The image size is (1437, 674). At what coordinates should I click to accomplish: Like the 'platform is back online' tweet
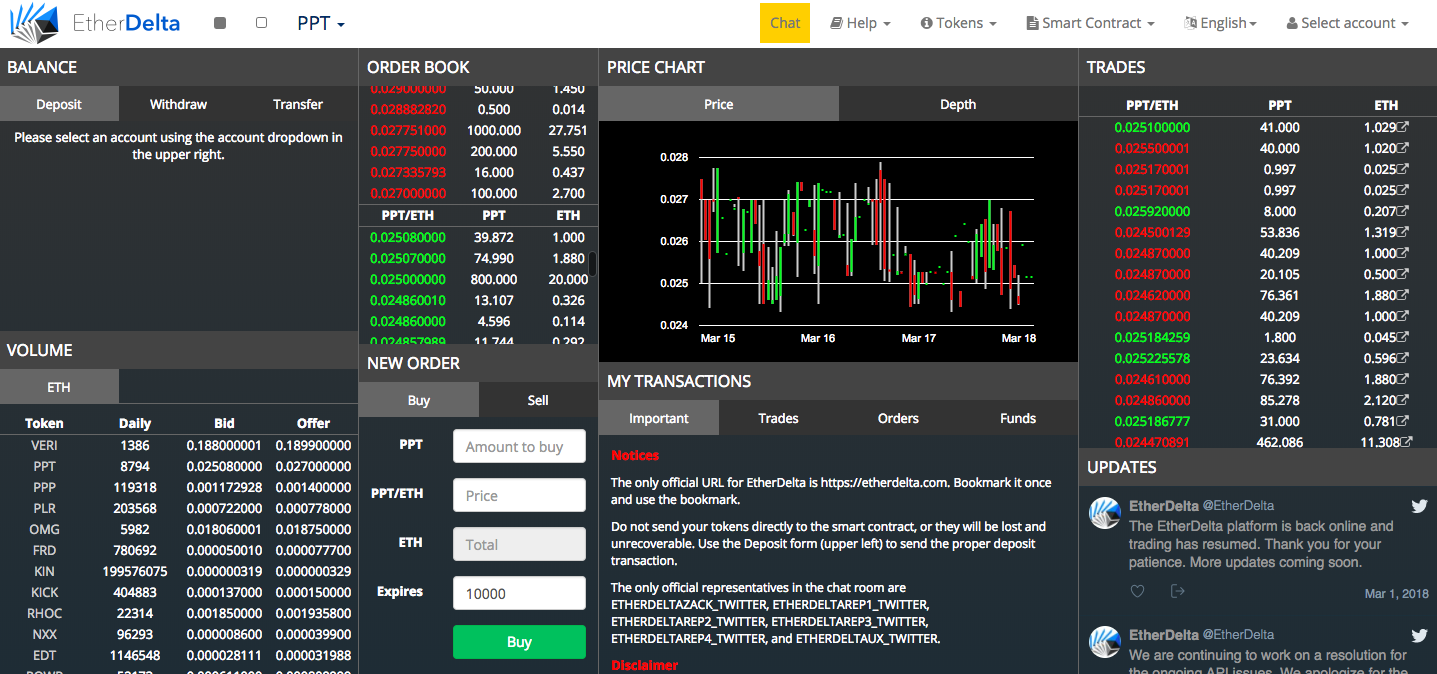(x=1137, y=591)
